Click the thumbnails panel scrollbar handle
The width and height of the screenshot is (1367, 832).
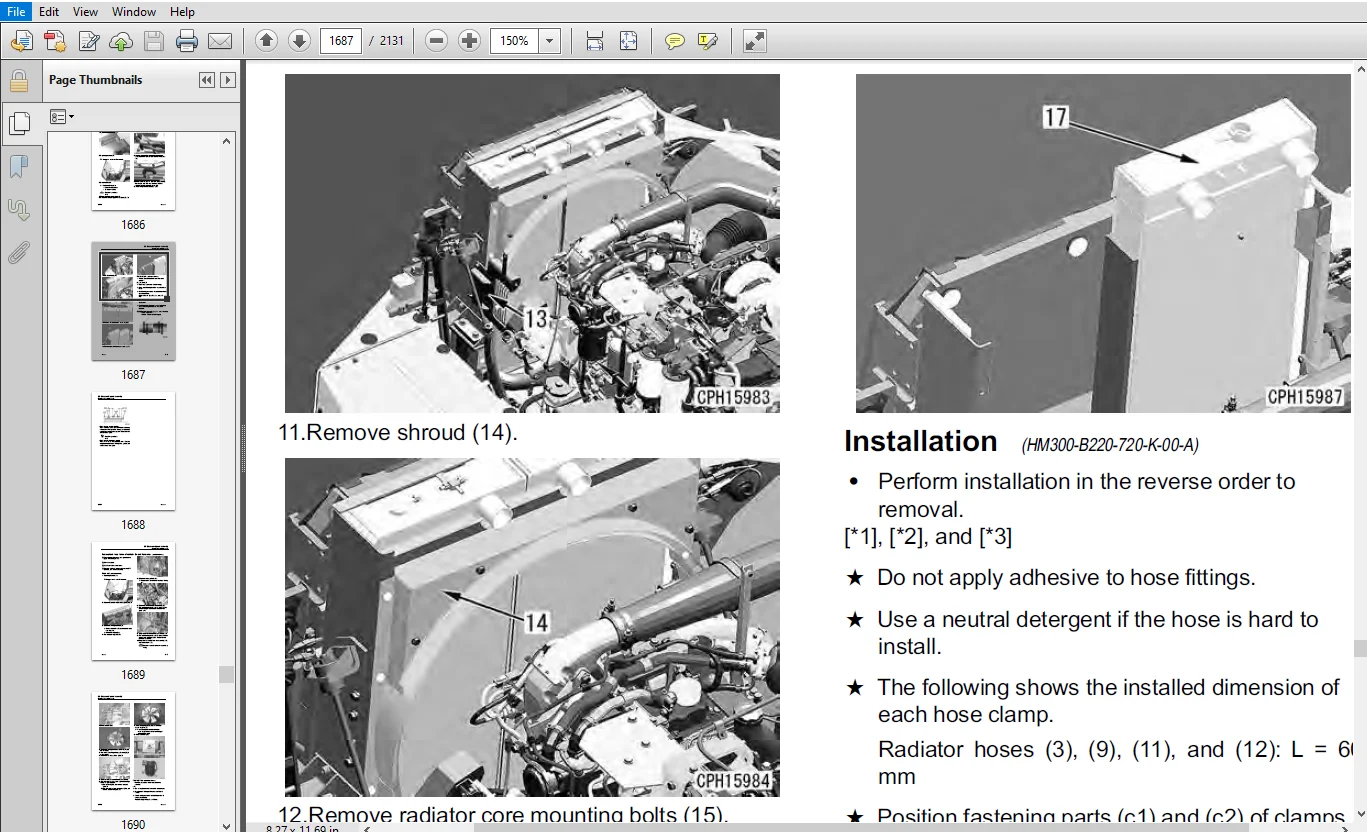(x=226, y=674)
